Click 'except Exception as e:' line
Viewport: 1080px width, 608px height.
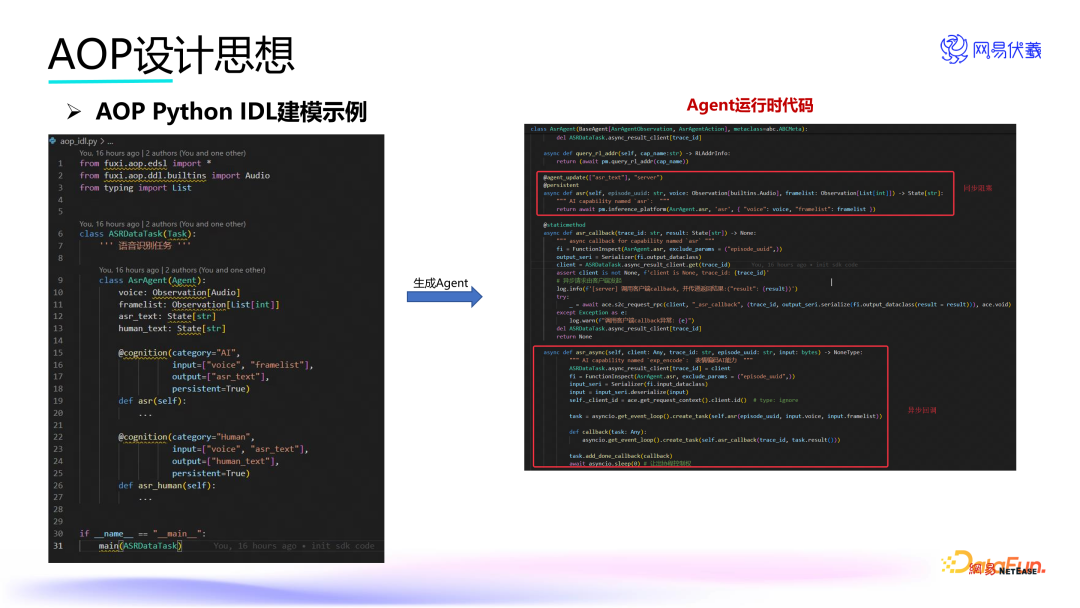pos(592,313)
